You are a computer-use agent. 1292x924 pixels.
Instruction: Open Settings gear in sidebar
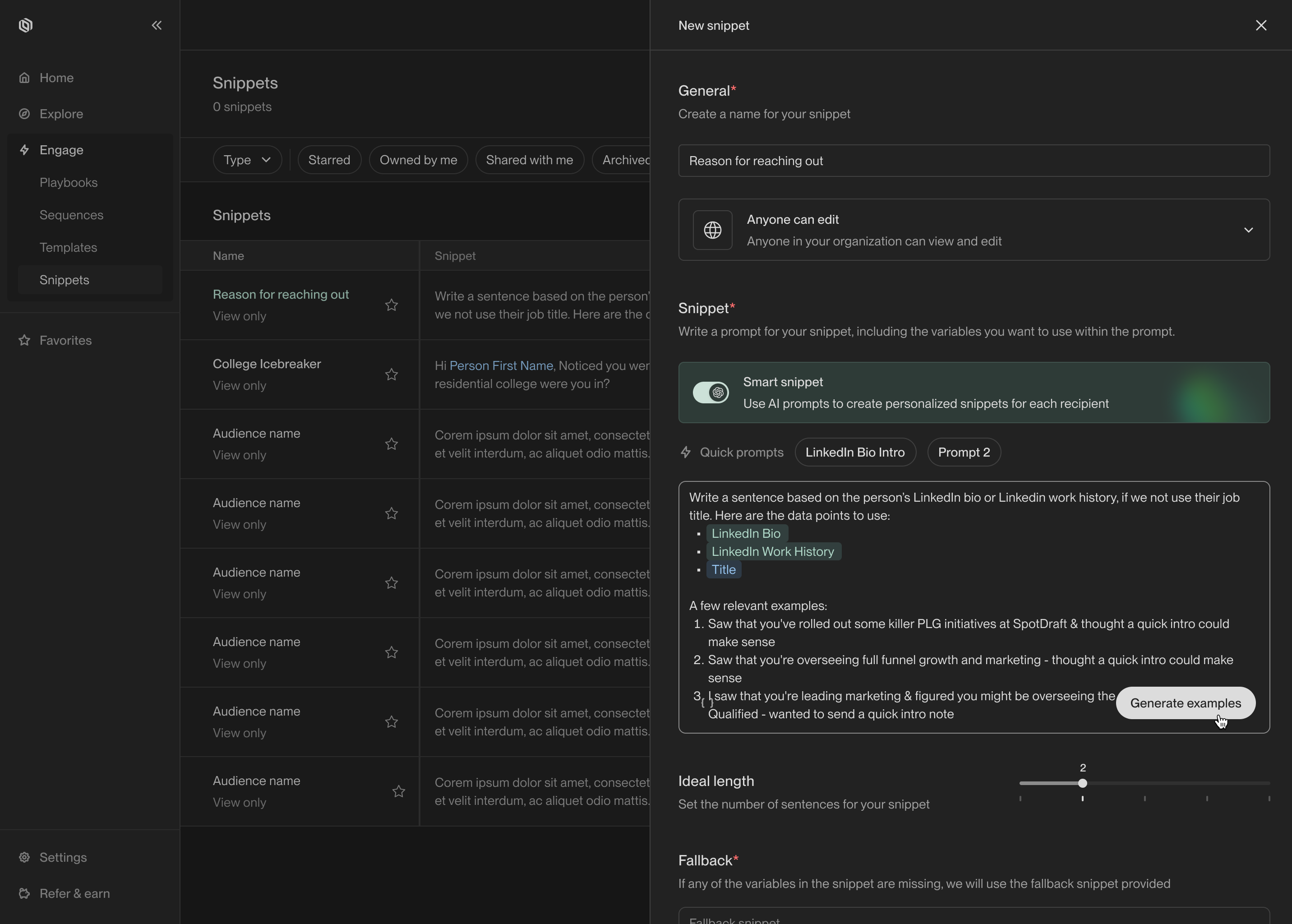pos(24,857)
